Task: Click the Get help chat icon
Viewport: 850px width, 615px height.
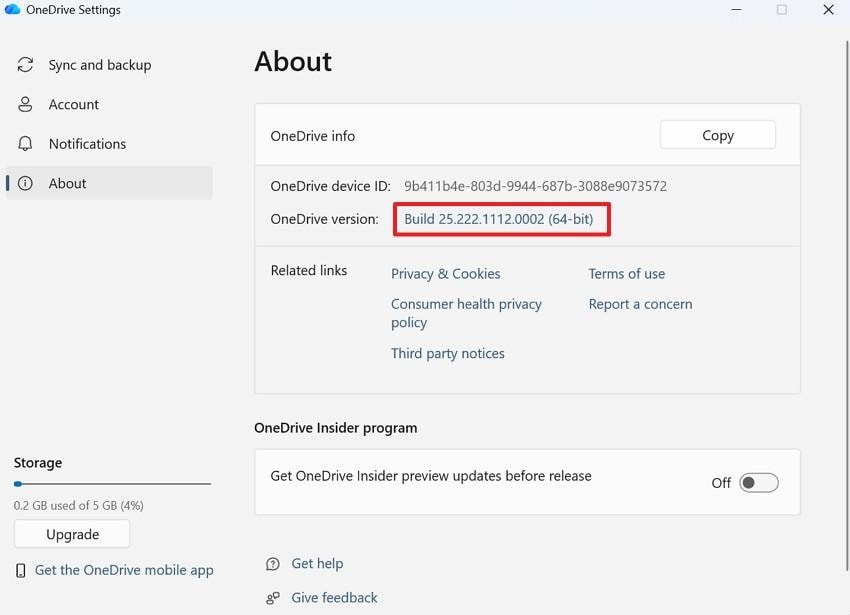Action: click(272, 563)
